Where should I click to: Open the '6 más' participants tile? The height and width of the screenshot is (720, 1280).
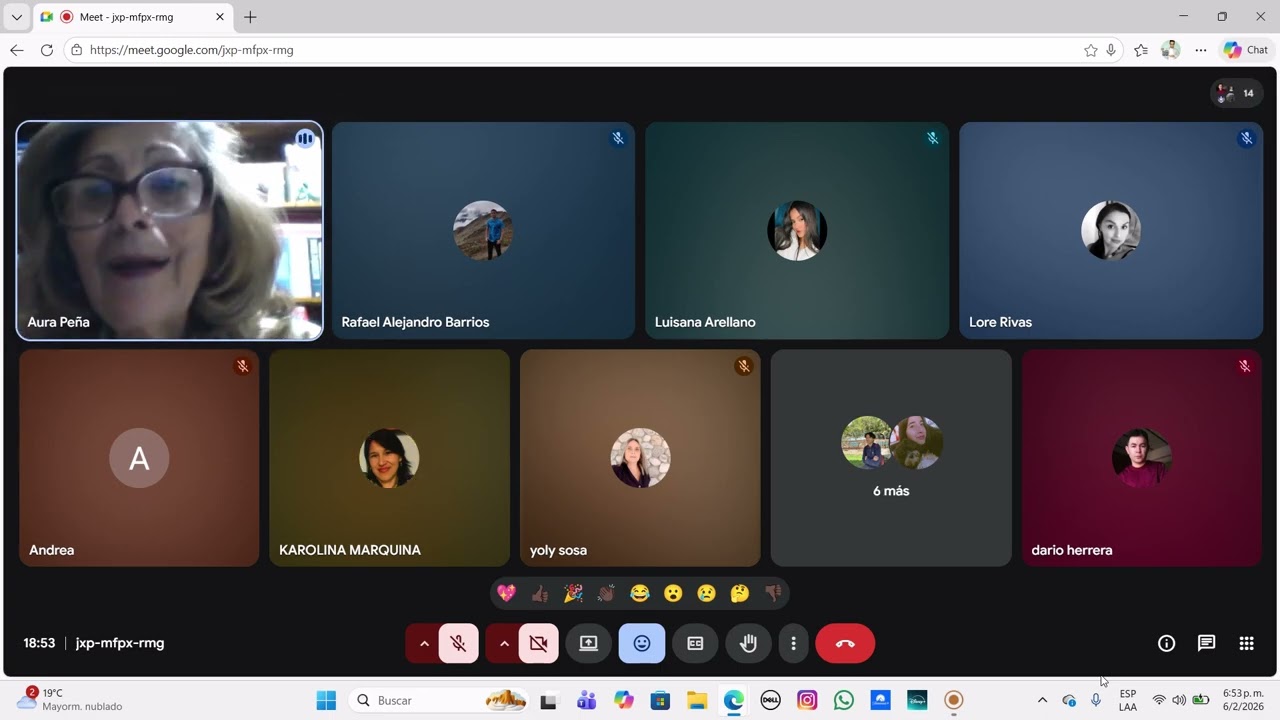(891, 458)
